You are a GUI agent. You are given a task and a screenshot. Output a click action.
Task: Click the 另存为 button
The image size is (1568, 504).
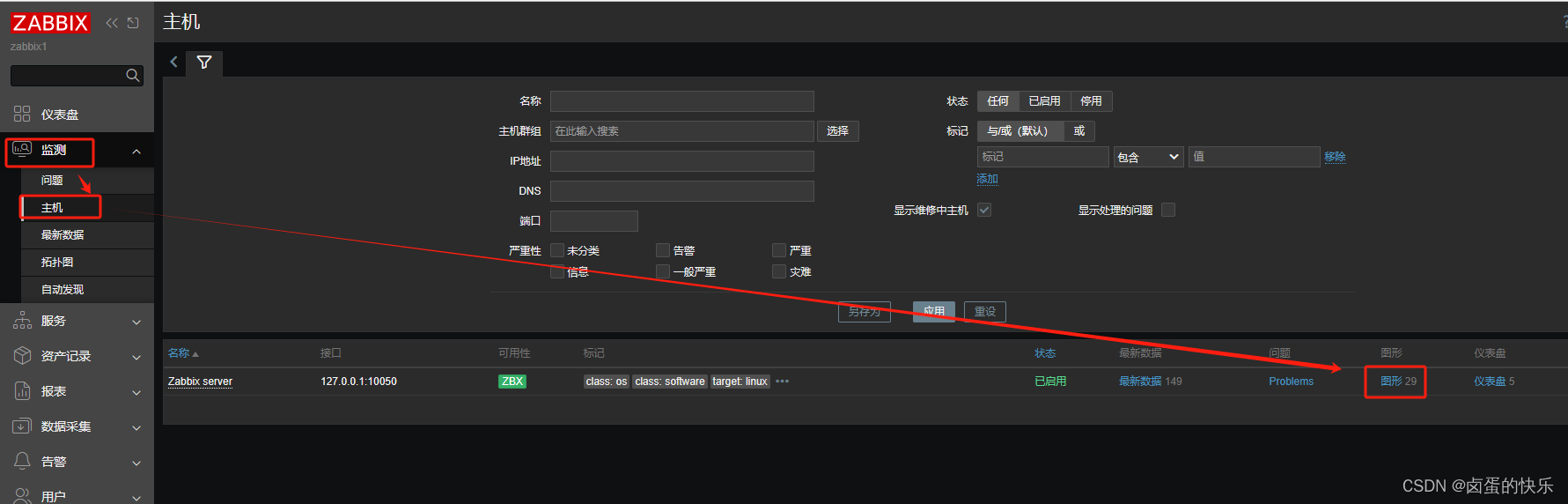tap(865, 312)
